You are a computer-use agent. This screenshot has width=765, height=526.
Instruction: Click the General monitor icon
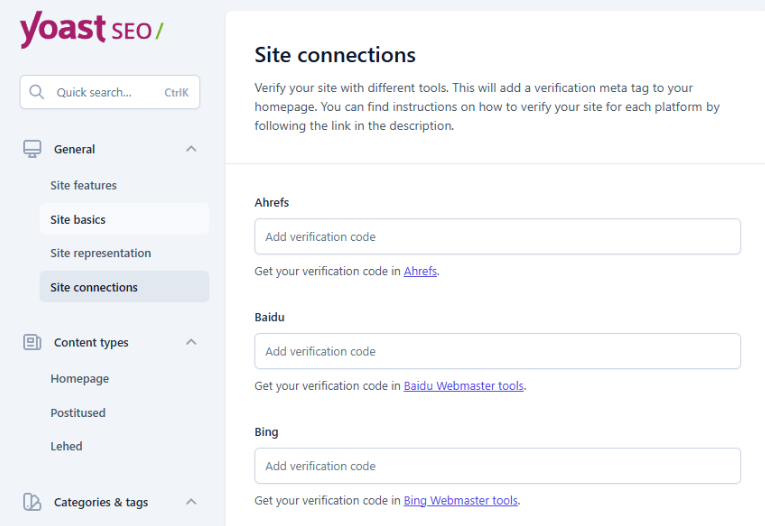(x=32, y=149)
